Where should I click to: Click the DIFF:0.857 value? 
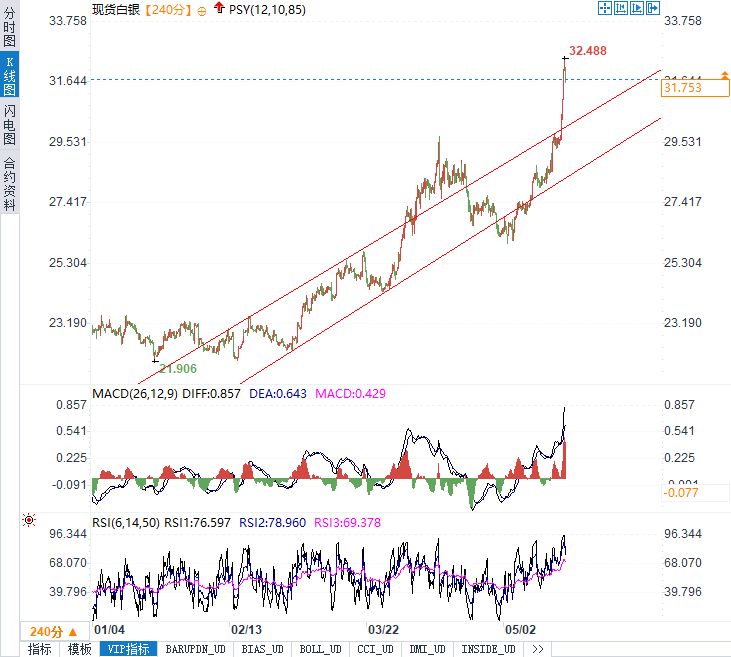pyautogui.click(x=211, y=394)
